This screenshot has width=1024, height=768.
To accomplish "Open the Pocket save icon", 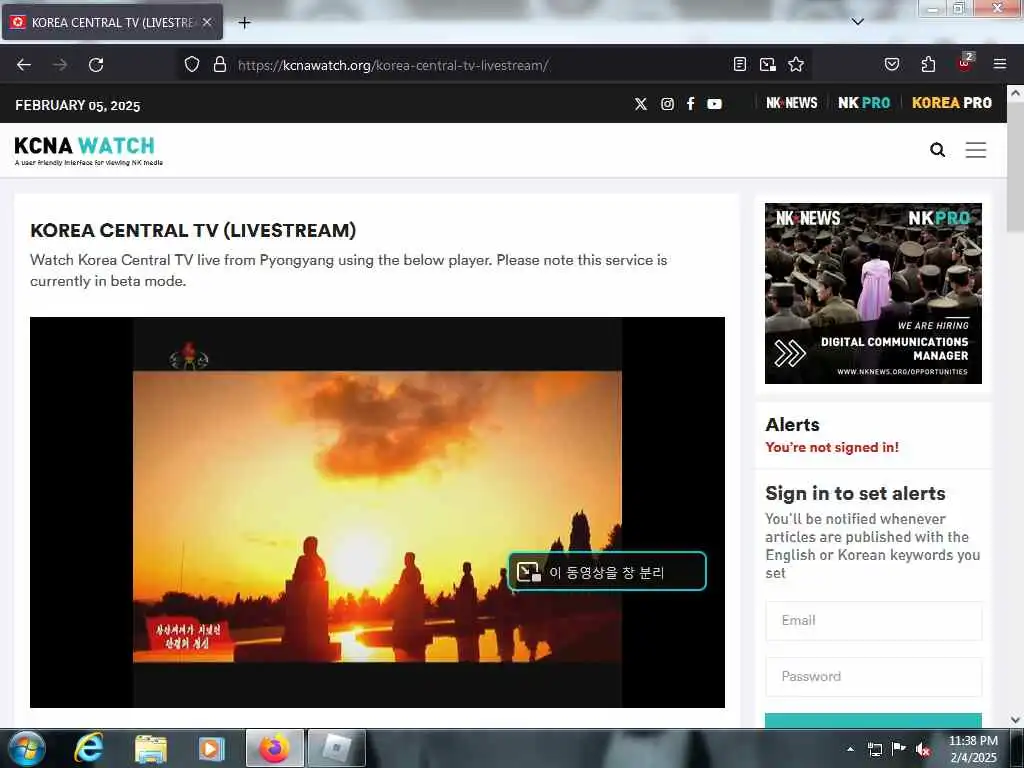I will (x=892, y=65).
